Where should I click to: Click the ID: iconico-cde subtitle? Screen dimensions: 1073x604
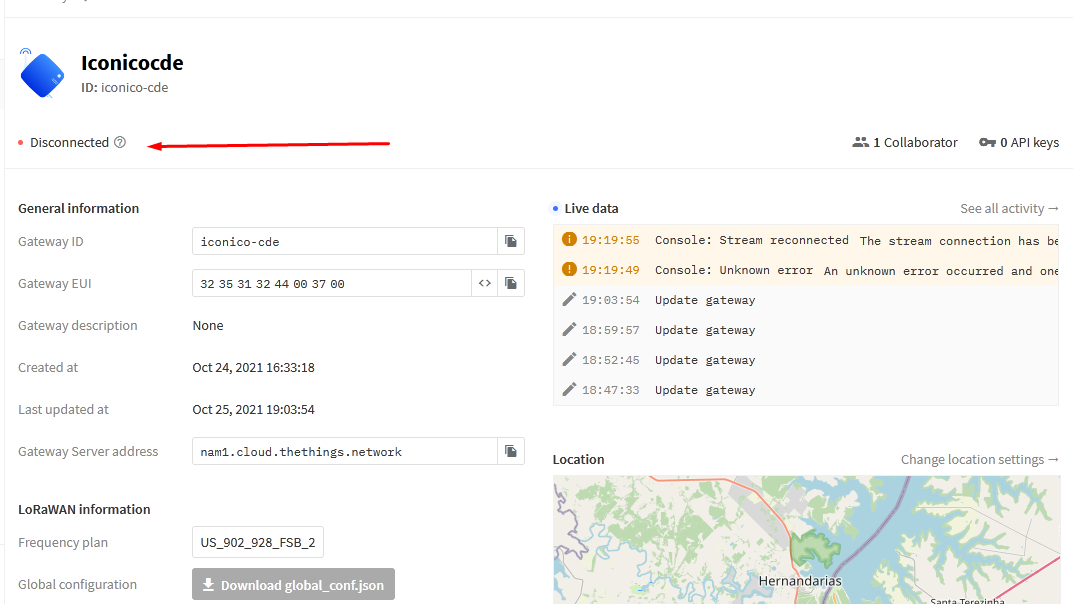125,88
